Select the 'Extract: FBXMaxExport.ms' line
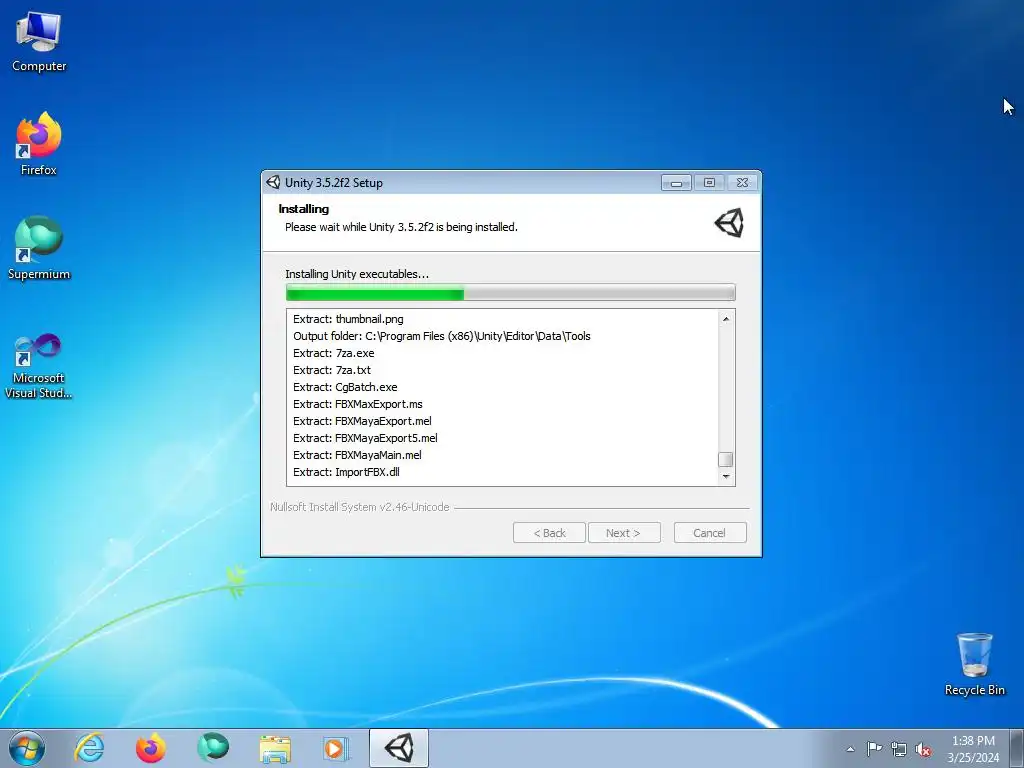This screenshot has width=1024, height=768. pos(358,404)
